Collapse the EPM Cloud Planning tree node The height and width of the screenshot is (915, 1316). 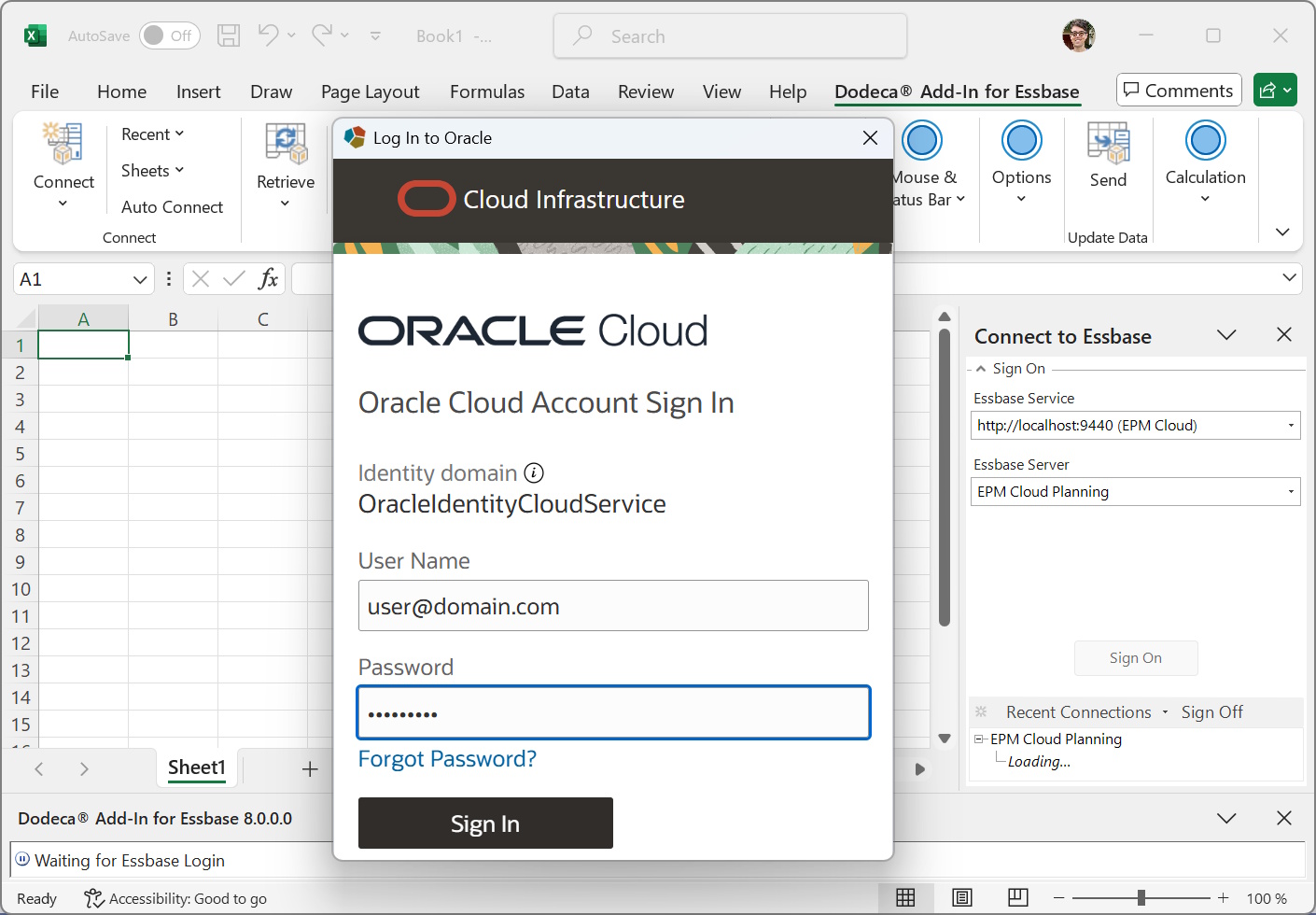pos(979,739)
